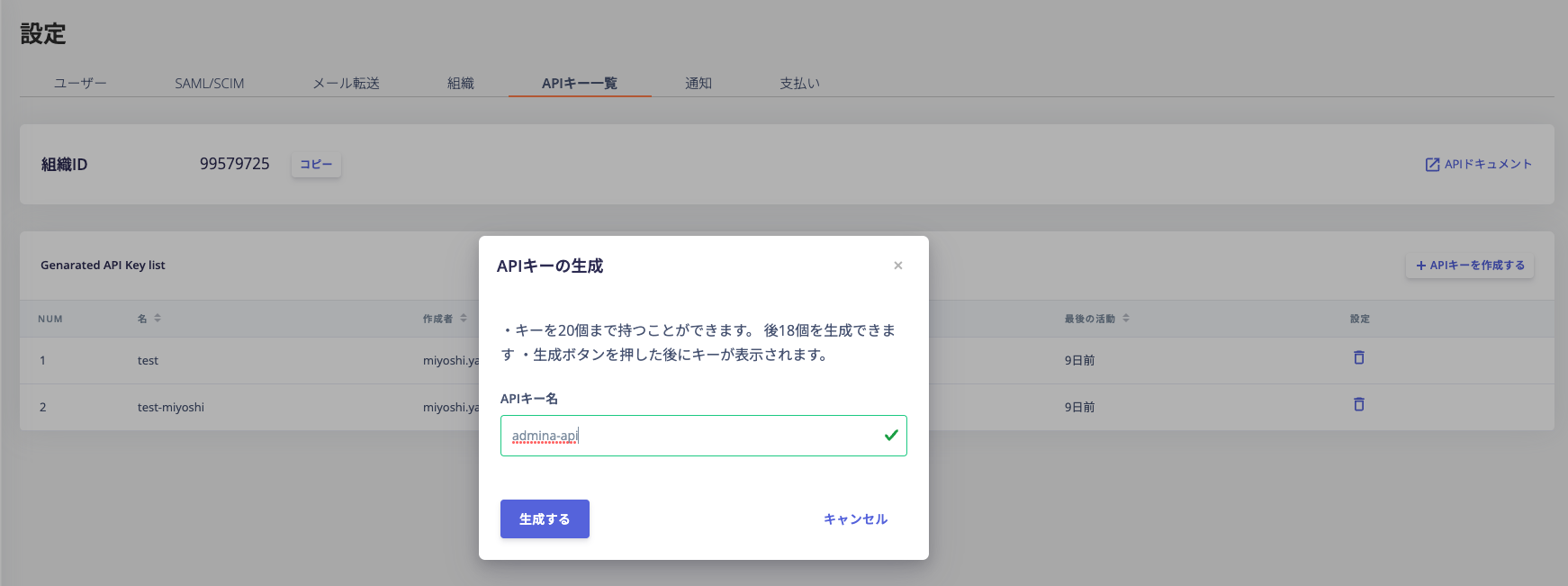Screen dimensions: 1568x586
Task: Select the organization ID 99579725
Action: point(235,164)
